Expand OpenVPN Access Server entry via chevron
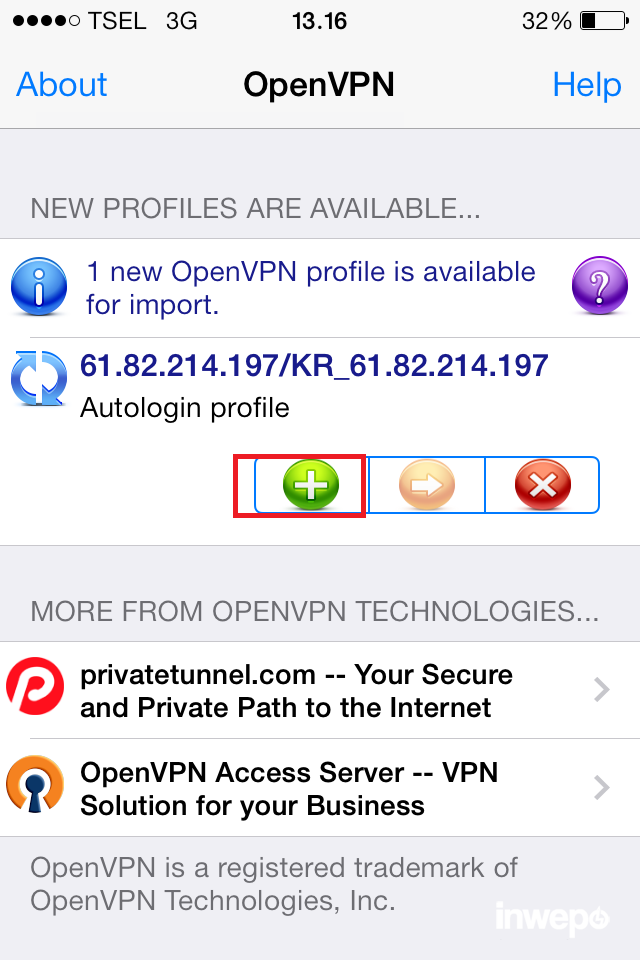Screen dimensions: 640x960 coord(602,787)
